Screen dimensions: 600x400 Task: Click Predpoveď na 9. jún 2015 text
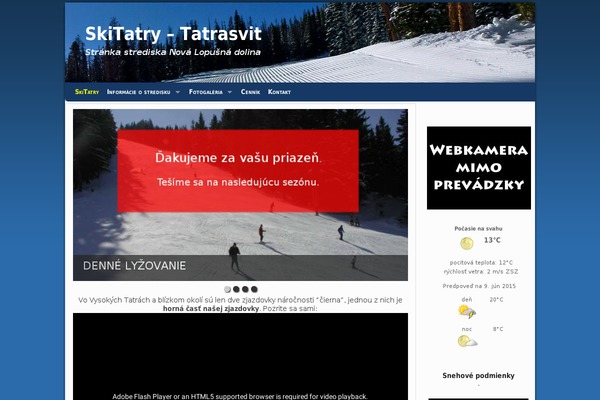tap(479, 286)
